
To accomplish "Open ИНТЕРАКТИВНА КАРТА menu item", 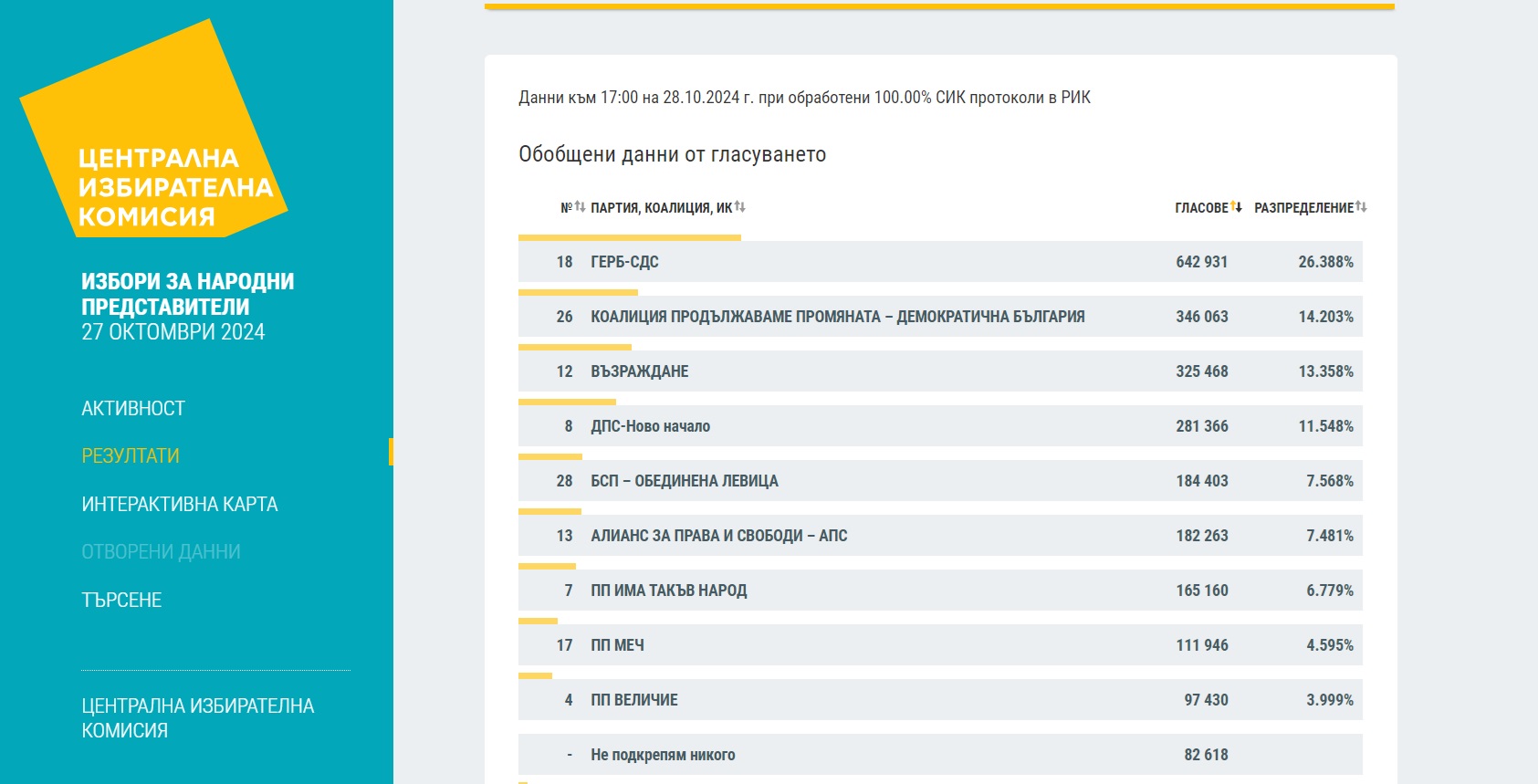I will 180,504.
